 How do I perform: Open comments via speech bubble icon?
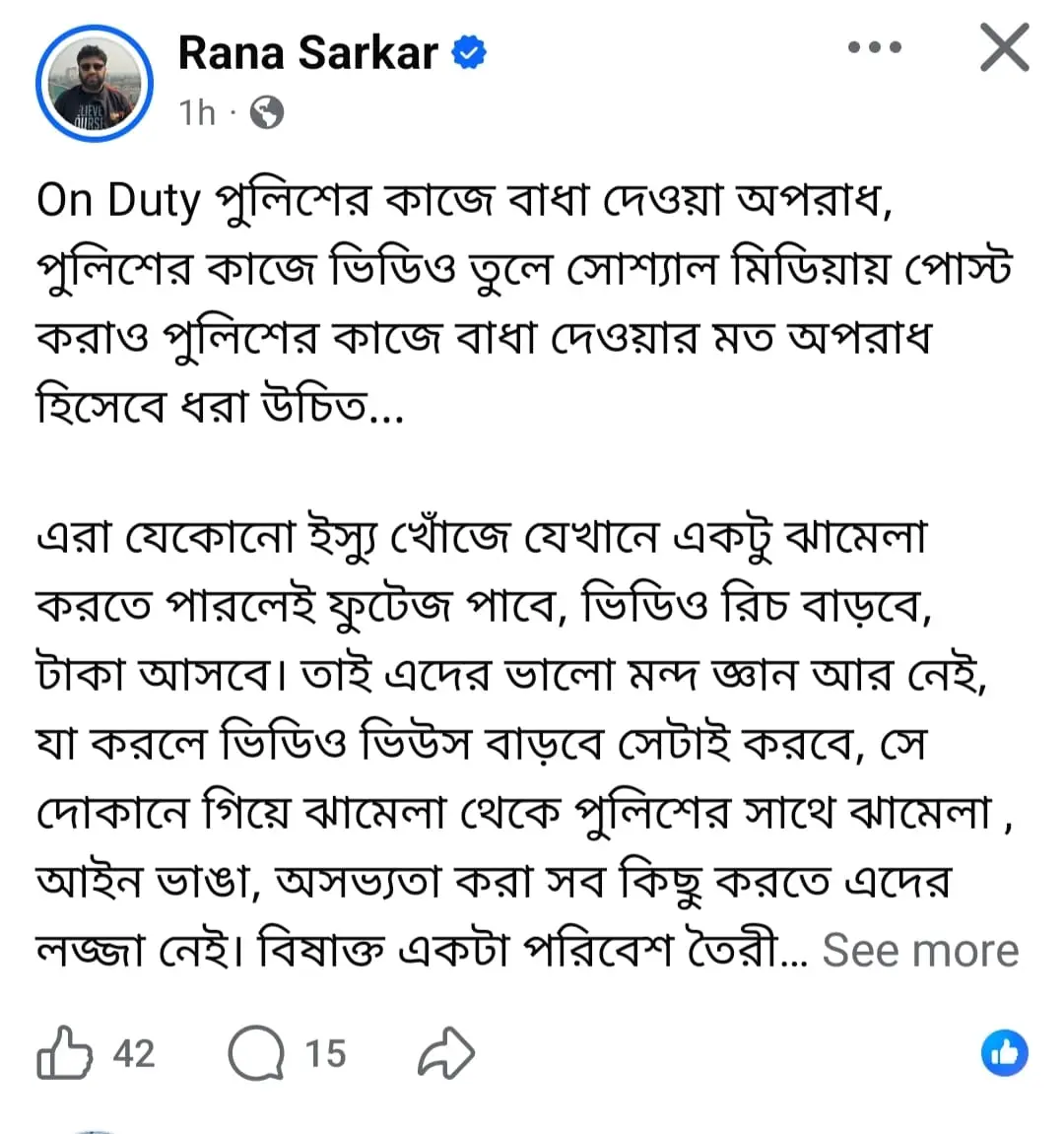click(255, 1053)
